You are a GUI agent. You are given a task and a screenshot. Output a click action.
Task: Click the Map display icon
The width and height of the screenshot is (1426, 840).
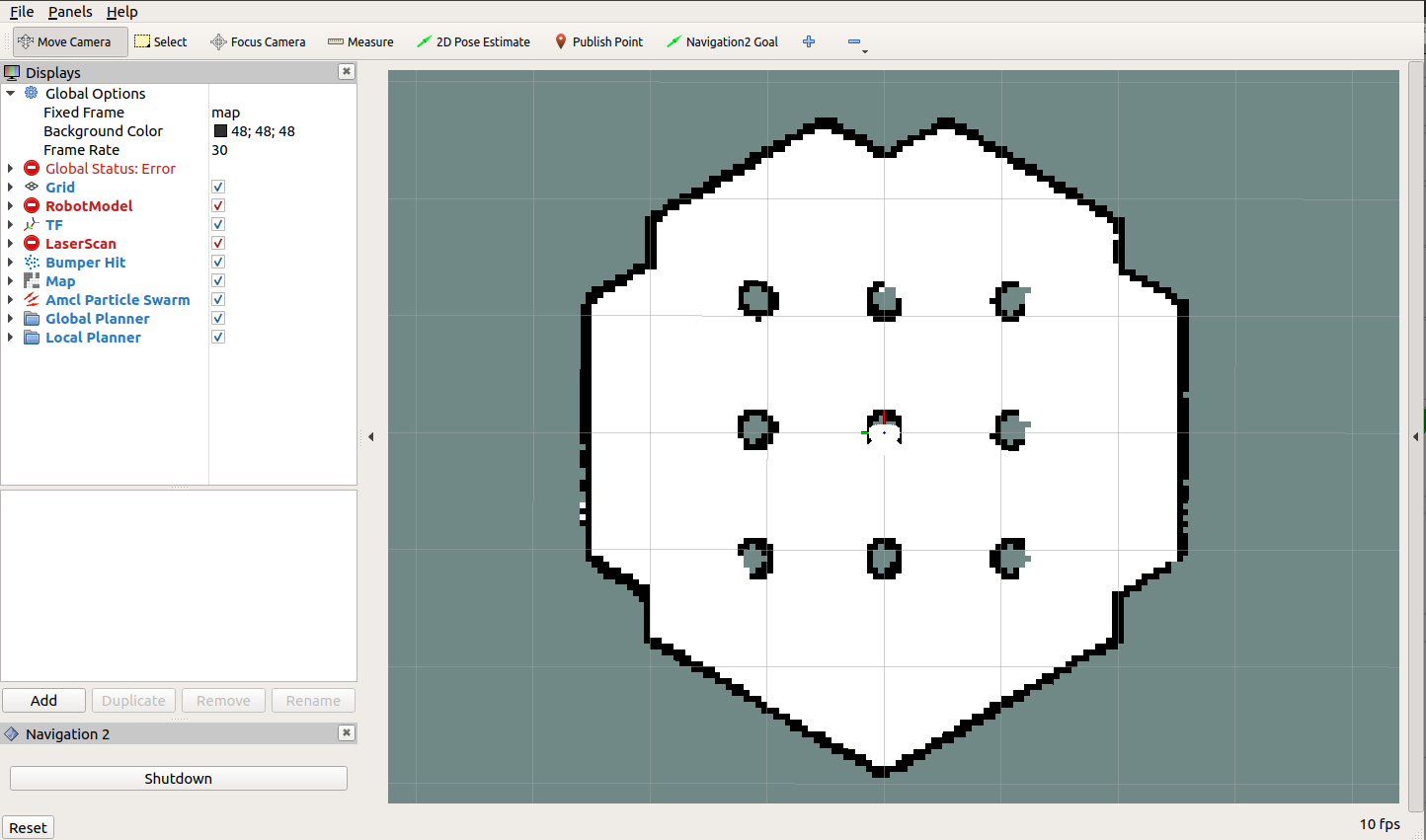point(32,280)
